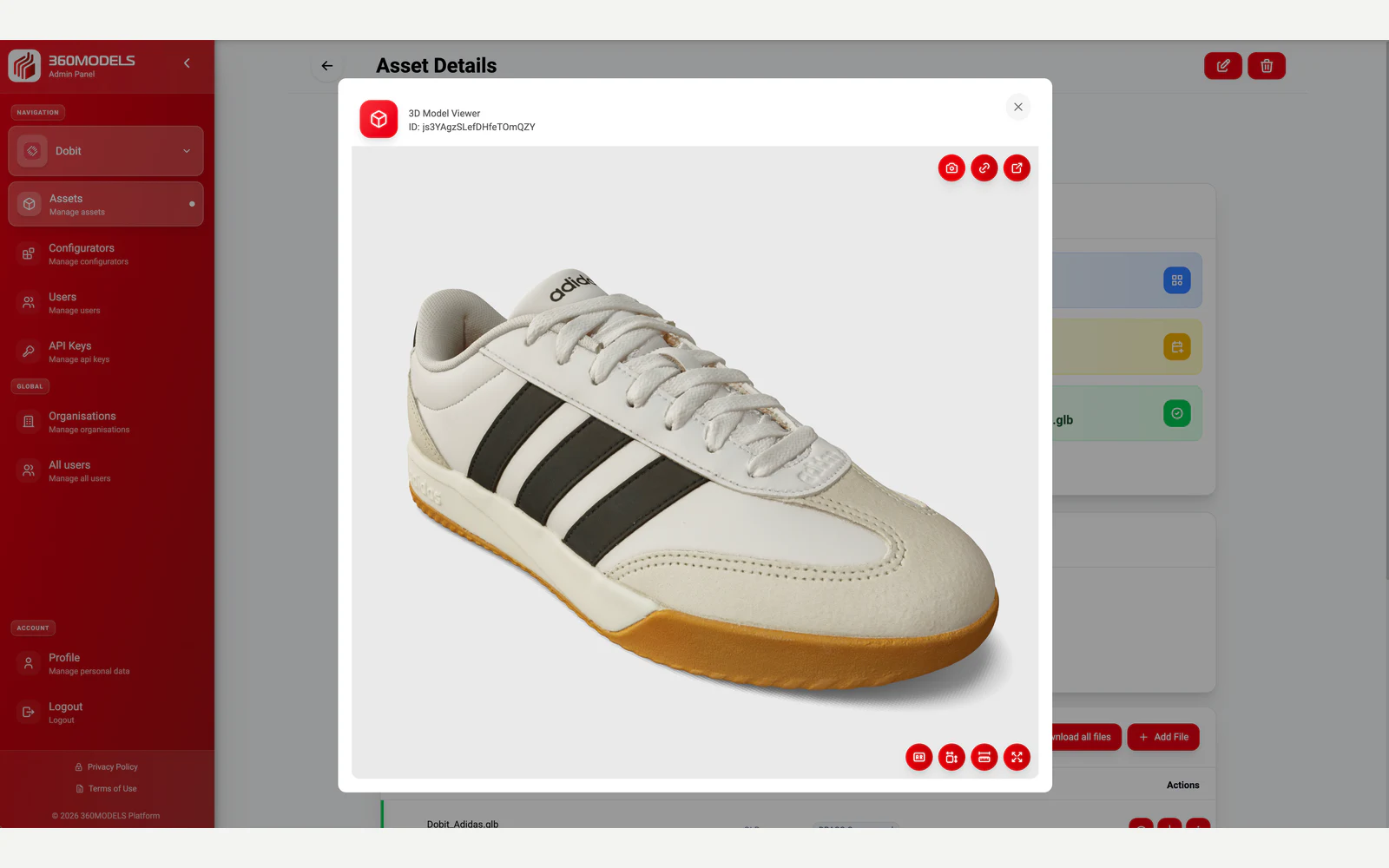The height and width of the screenshot is (868, 1389).
Task: Click the 3D Model Viewer title text
Action: (x=444, y=114)
